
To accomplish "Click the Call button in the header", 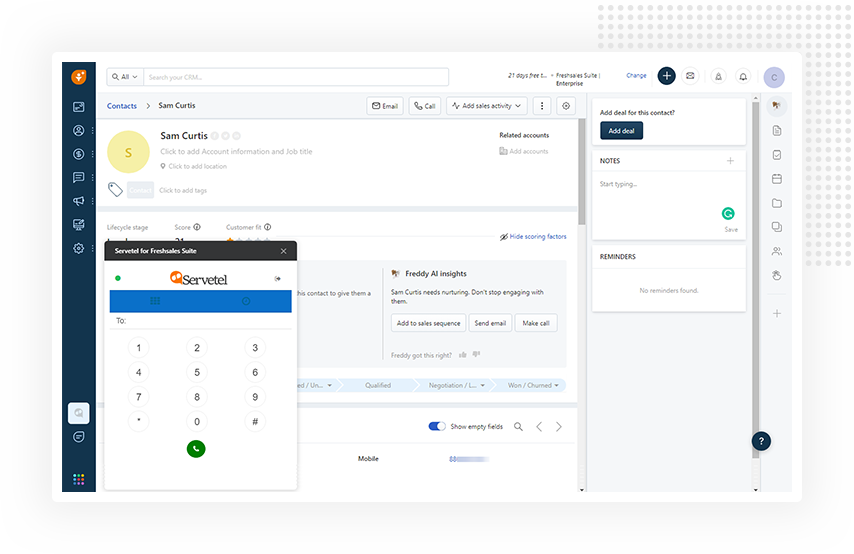I will tap(425, 106).
